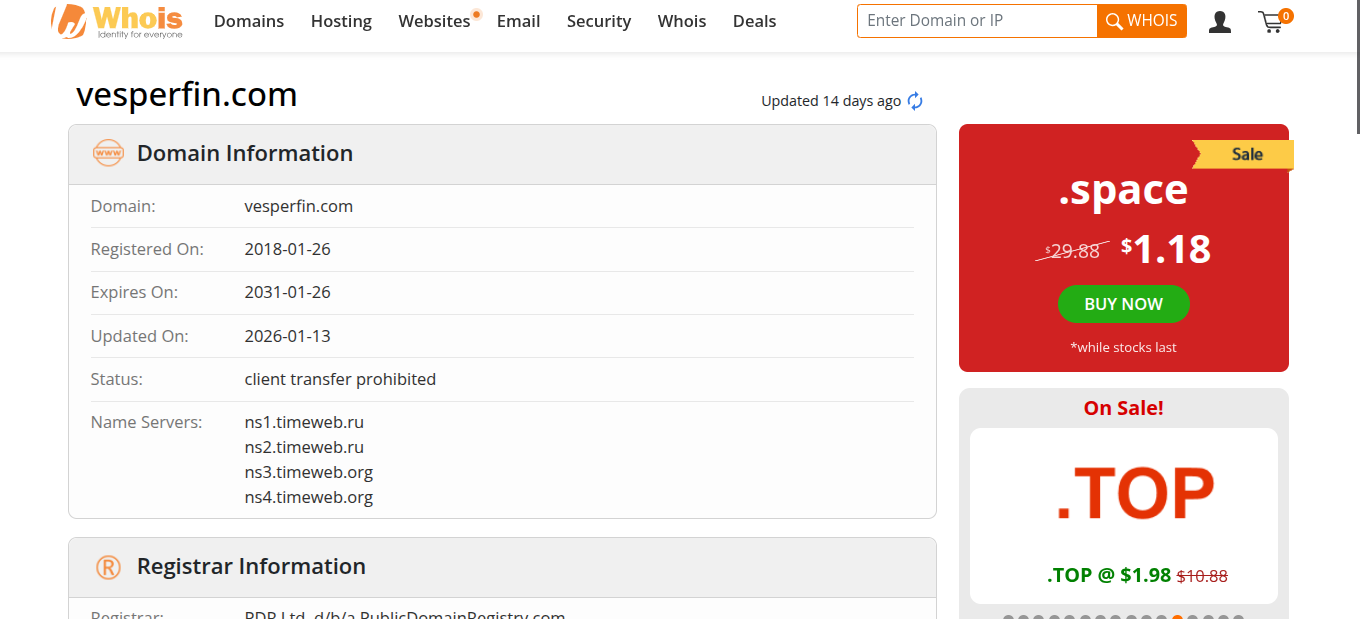Image resolution: width=1360 pixels, height=619 pixels.
Task: Open the user account icon
Action: pos(1219,22)
